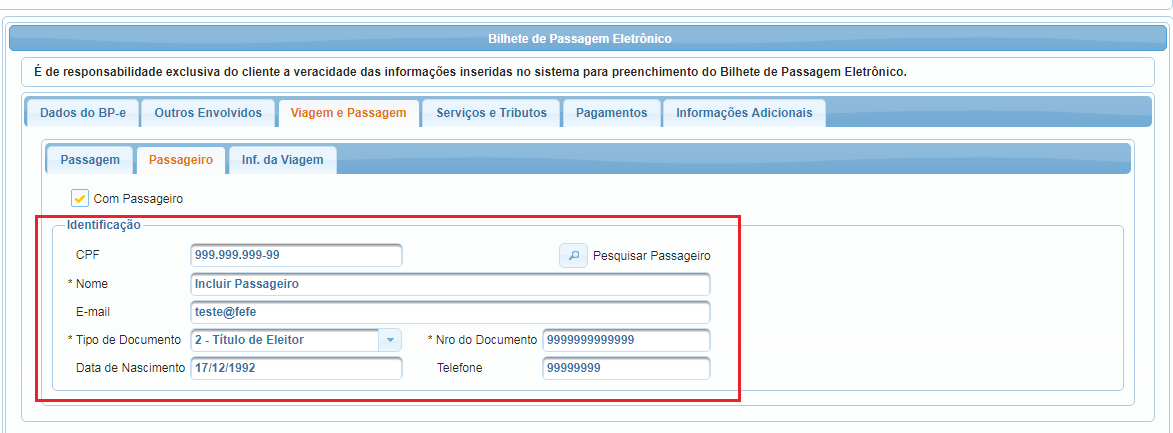Image resolution: width=1173 pixels, height=433 pixels.
Task: Go to the Serviços e Tributos tab
Action: 491,113
